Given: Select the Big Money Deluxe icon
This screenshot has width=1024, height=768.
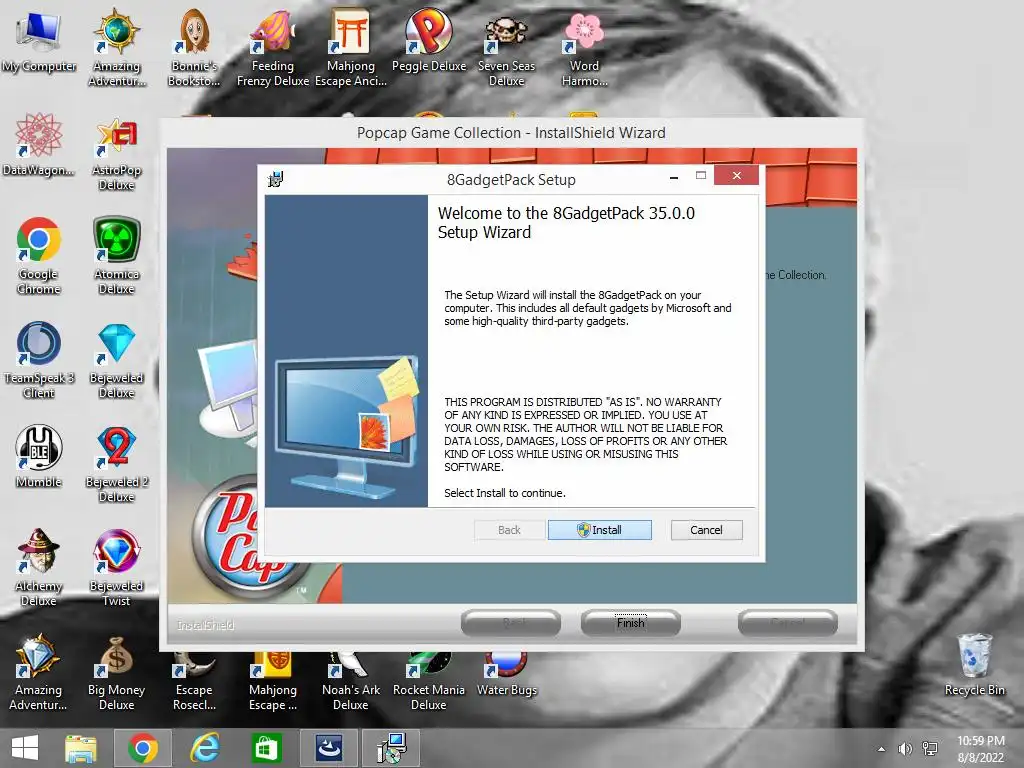Looking at the screenshot, I should (116, 672).
